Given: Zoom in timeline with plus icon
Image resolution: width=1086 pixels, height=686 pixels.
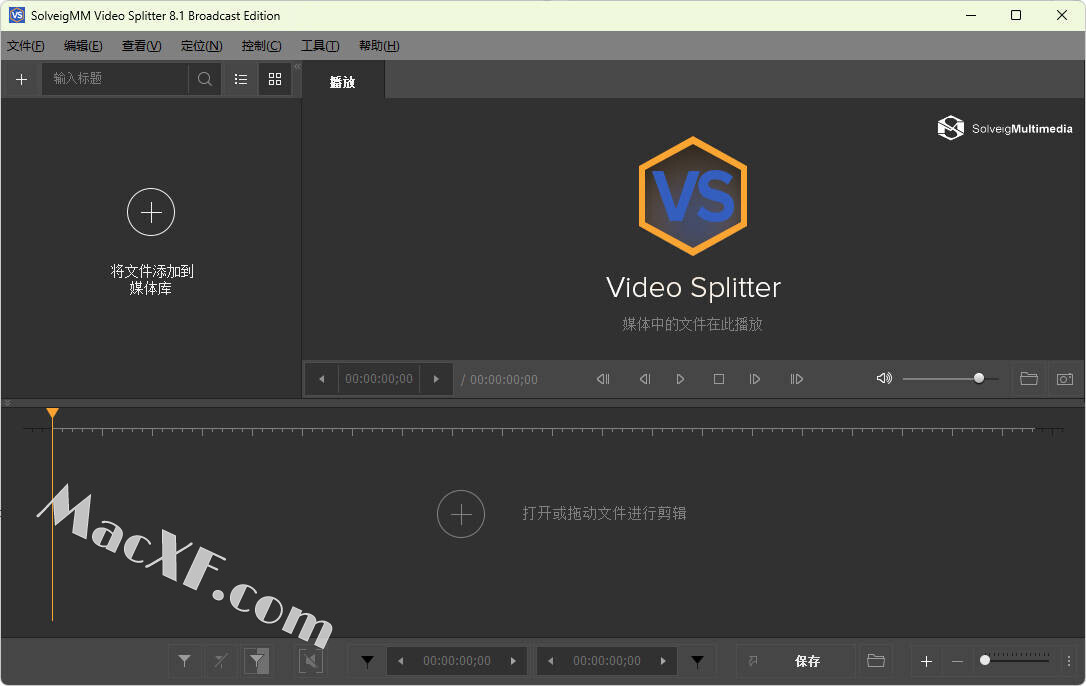Looking at the screenshot, I should 926,662.
